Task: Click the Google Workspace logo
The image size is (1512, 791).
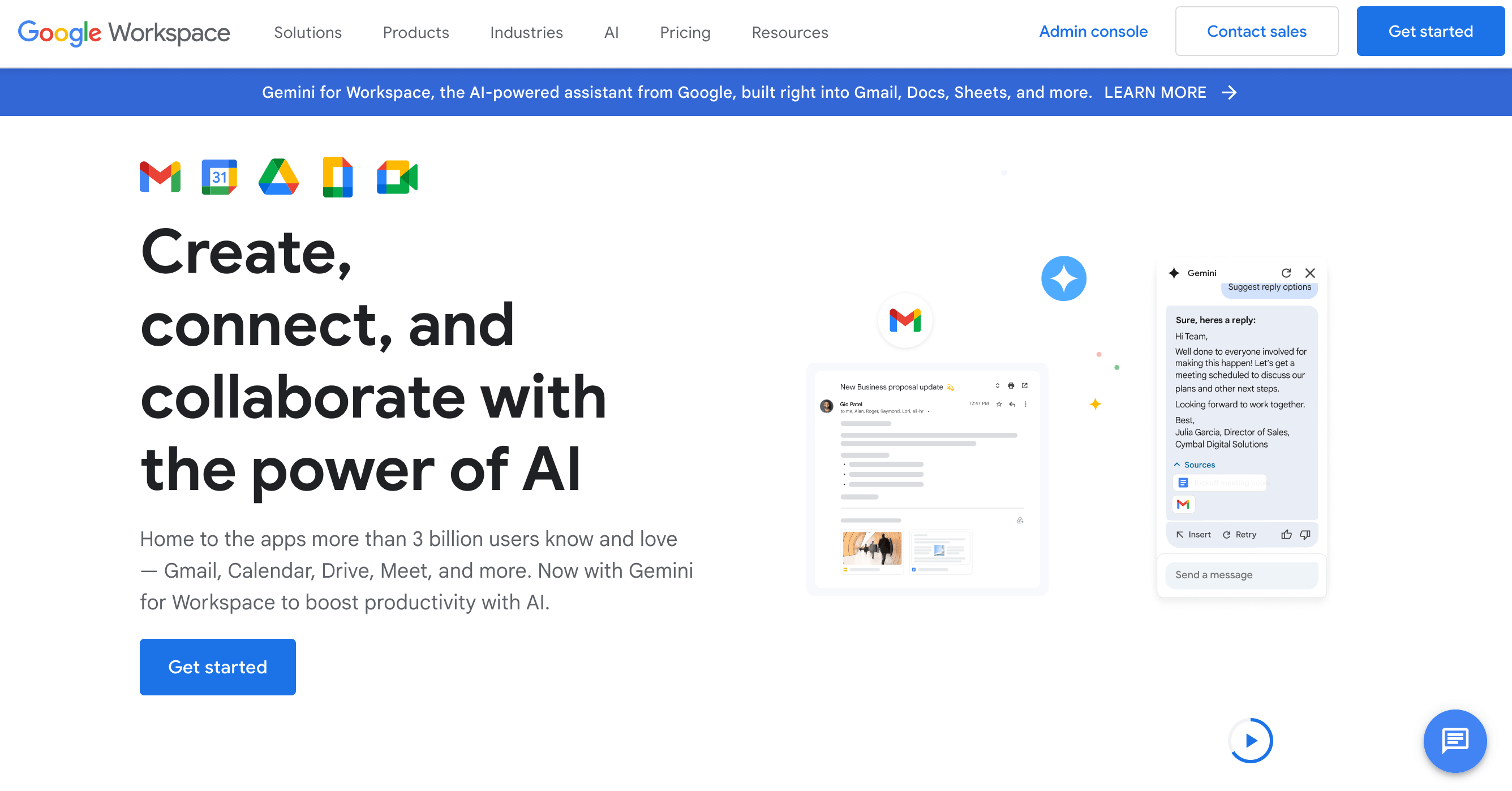Action: click(x=124, y=32)
